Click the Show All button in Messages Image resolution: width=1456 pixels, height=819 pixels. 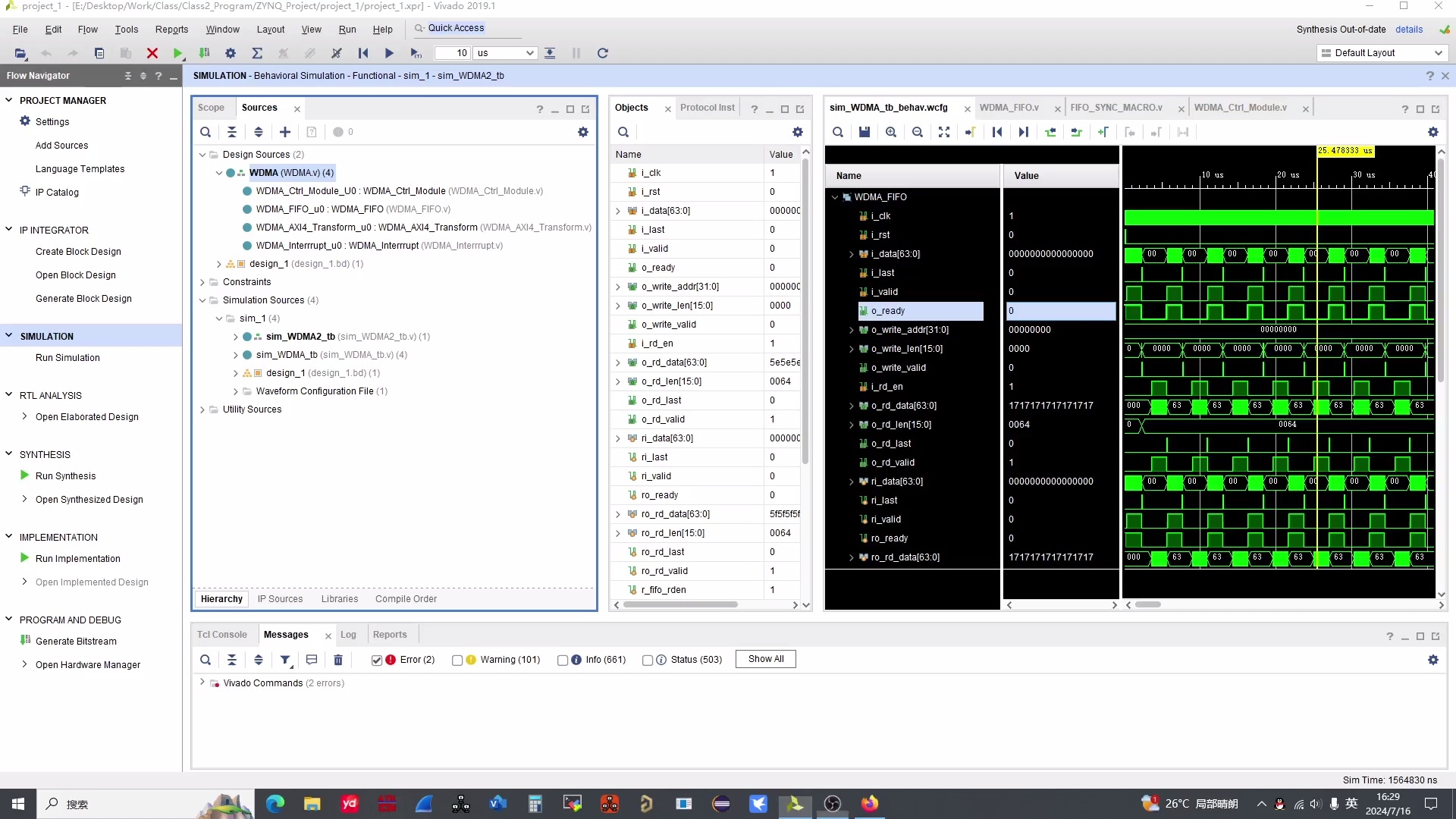tap(766, 659)
